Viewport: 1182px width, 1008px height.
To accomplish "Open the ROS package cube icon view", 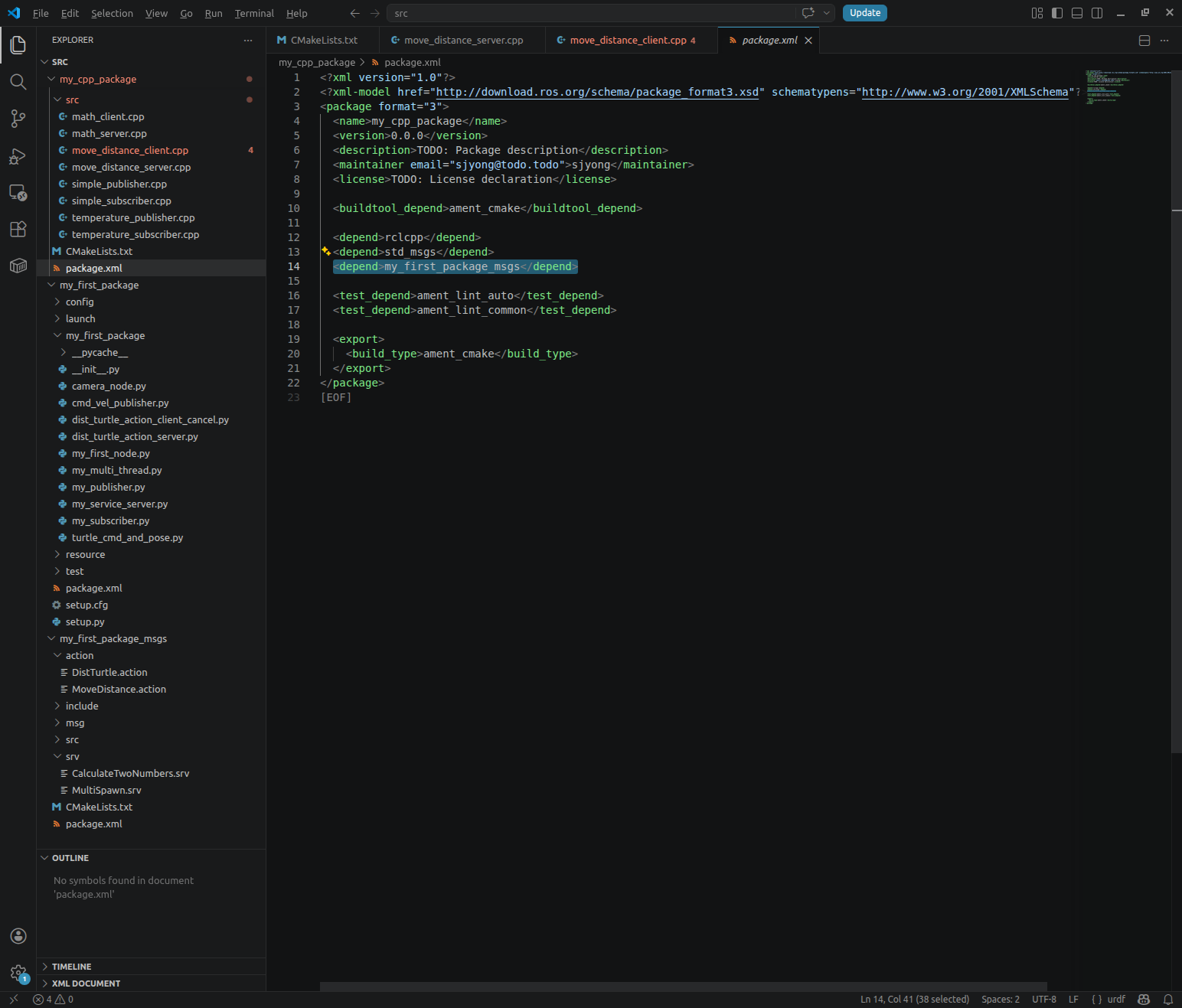I will click(x=18, y=266).
